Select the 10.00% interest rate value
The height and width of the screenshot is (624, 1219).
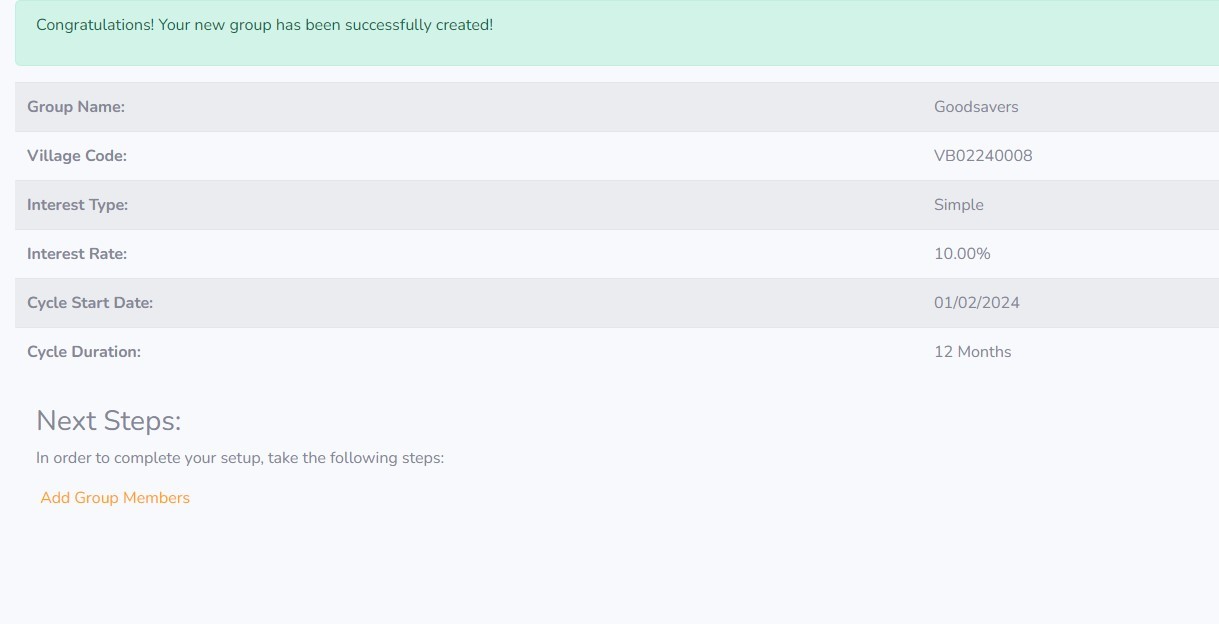962,254
